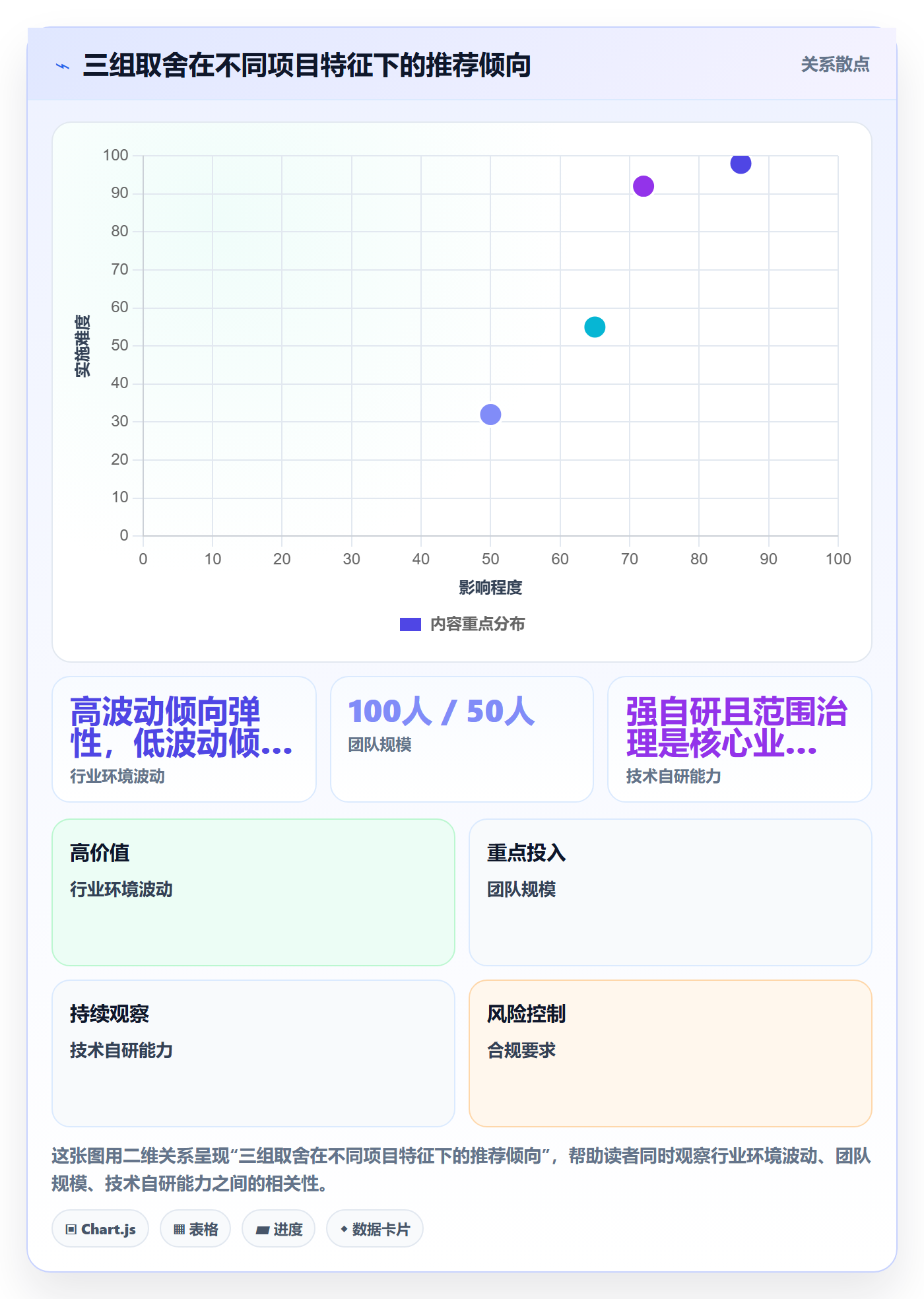
Task: Open the 行业环境波动 summary card
Action: [184, 739]
